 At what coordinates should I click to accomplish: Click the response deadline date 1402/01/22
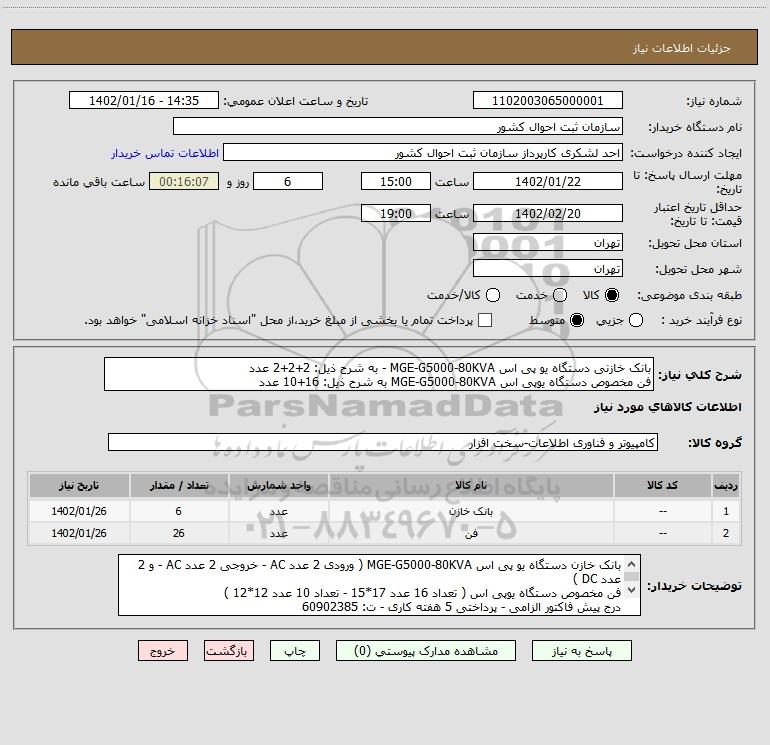(548, 182)
